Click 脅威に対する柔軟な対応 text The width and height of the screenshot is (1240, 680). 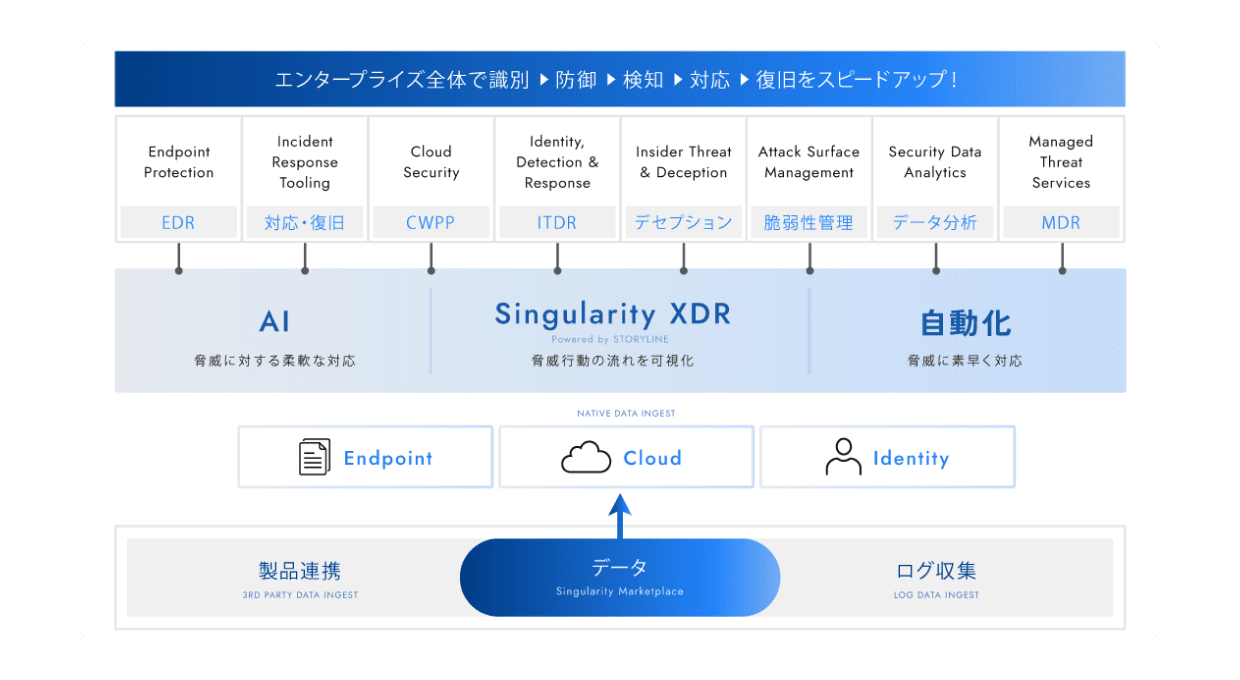[x=275, y=360]
